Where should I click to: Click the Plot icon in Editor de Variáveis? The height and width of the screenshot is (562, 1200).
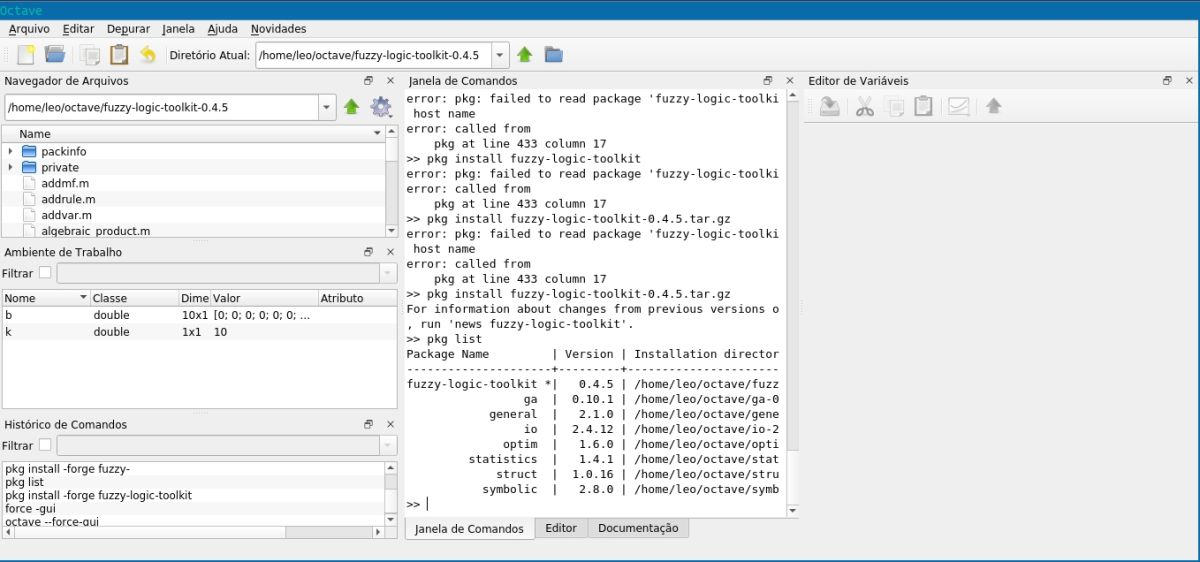point(958,106)
